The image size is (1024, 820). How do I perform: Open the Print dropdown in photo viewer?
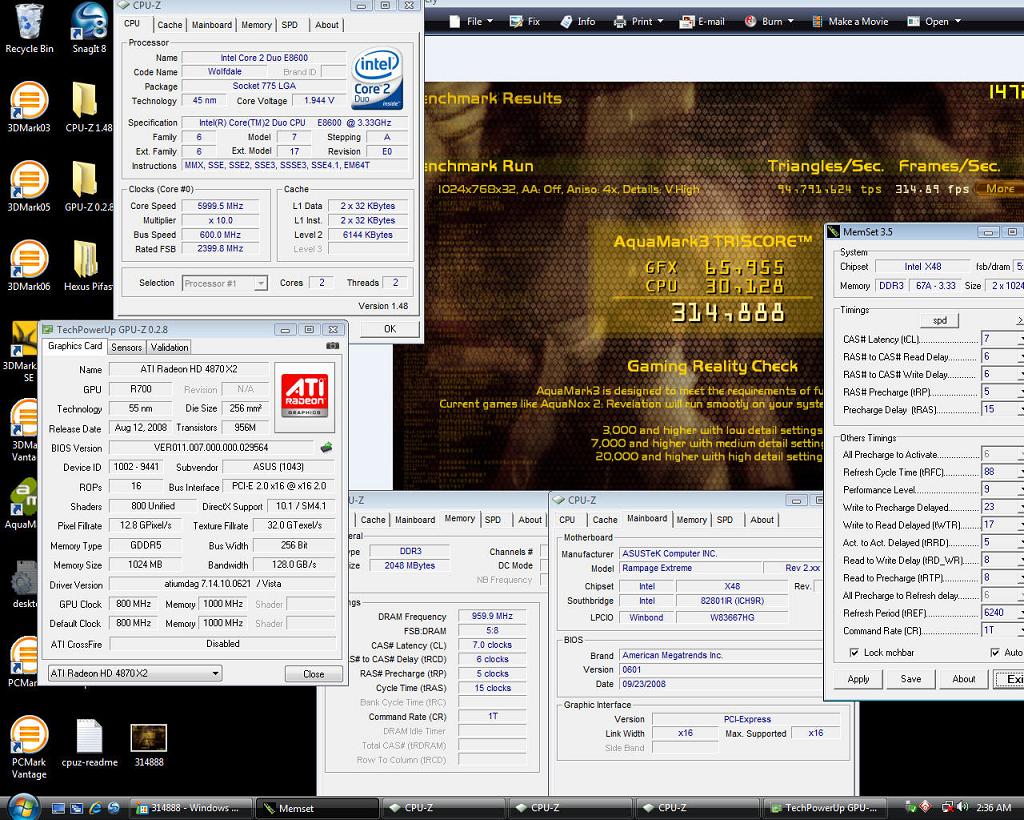638,22
